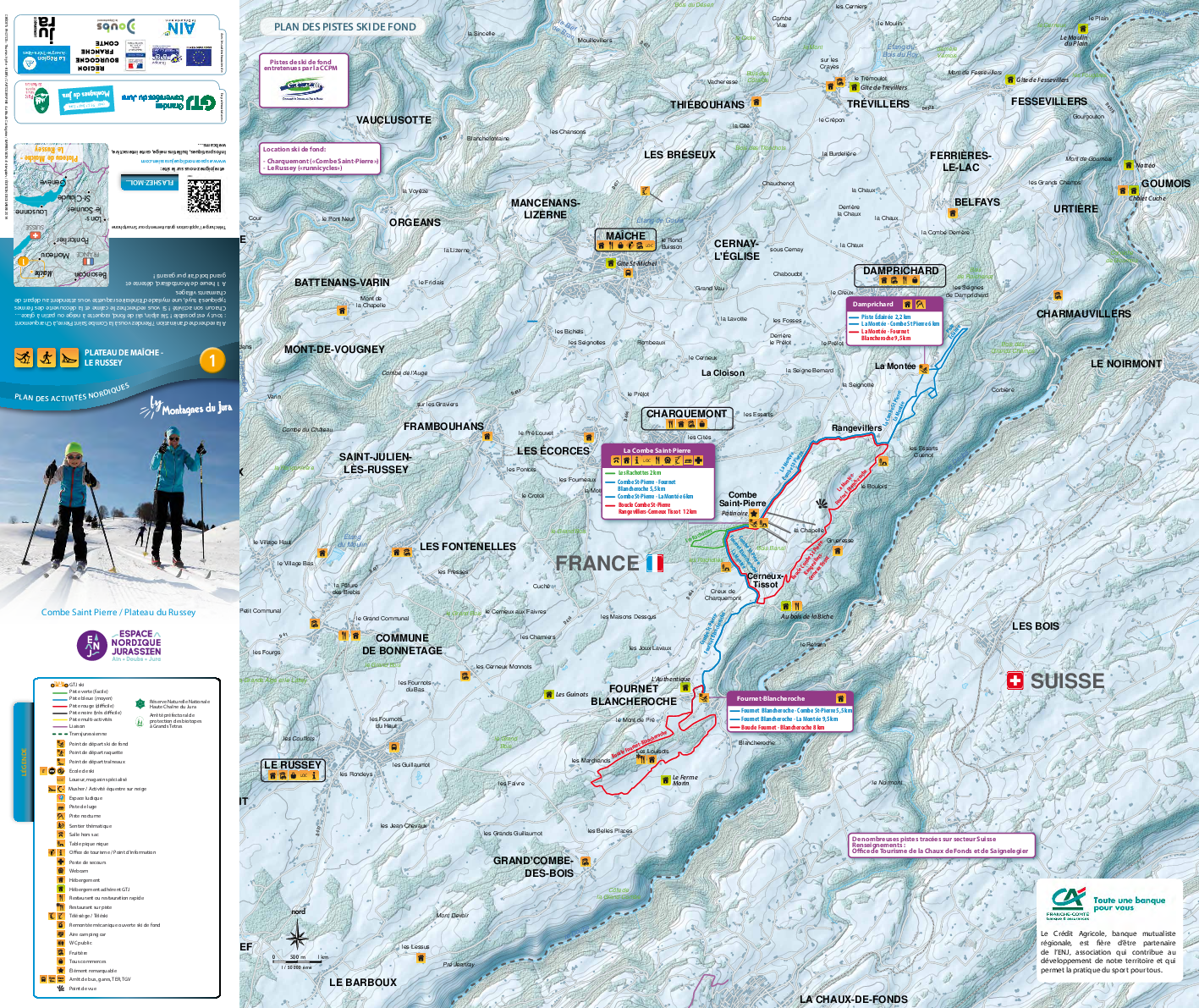Click the red Piste rouge line in legend
1199x1008 pixels.
[x=58, y=706]
